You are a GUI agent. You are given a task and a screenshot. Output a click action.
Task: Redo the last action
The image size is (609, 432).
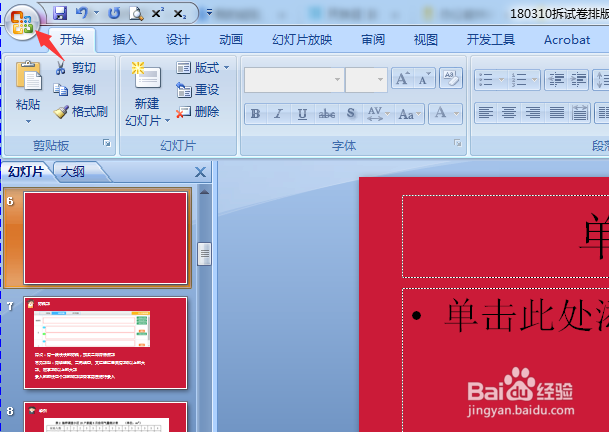click(x=114, y=14)
